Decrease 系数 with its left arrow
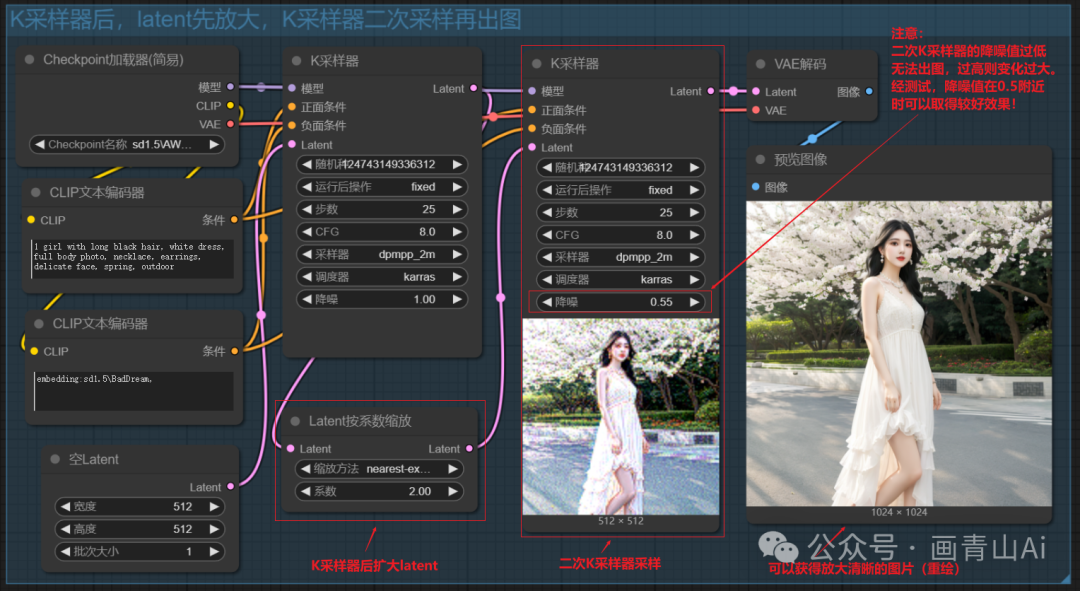This screenshot has height=591, width=1080. point(306,491)
